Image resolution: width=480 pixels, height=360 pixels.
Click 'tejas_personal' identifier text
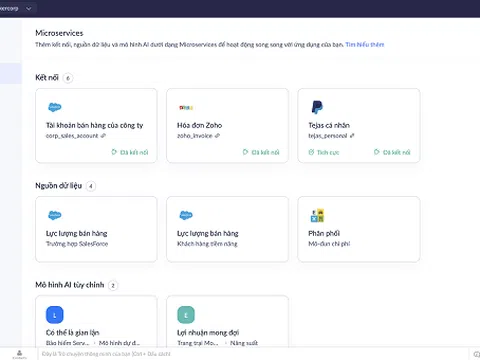(x=328, y=136)
